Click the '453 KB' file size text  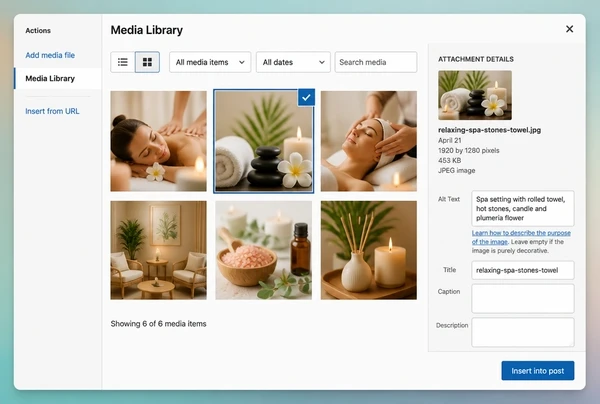450,160
